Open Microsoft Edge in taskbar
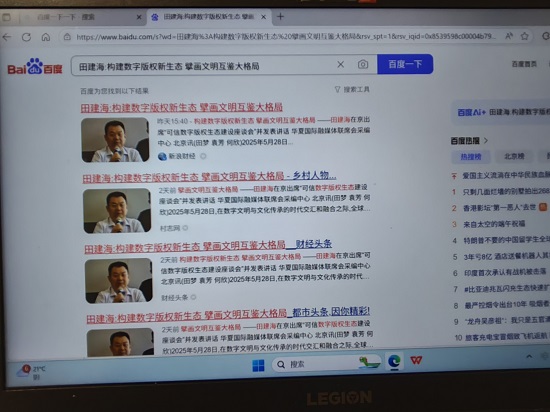Viewport: 550px width, 412px height. (394, 361)
